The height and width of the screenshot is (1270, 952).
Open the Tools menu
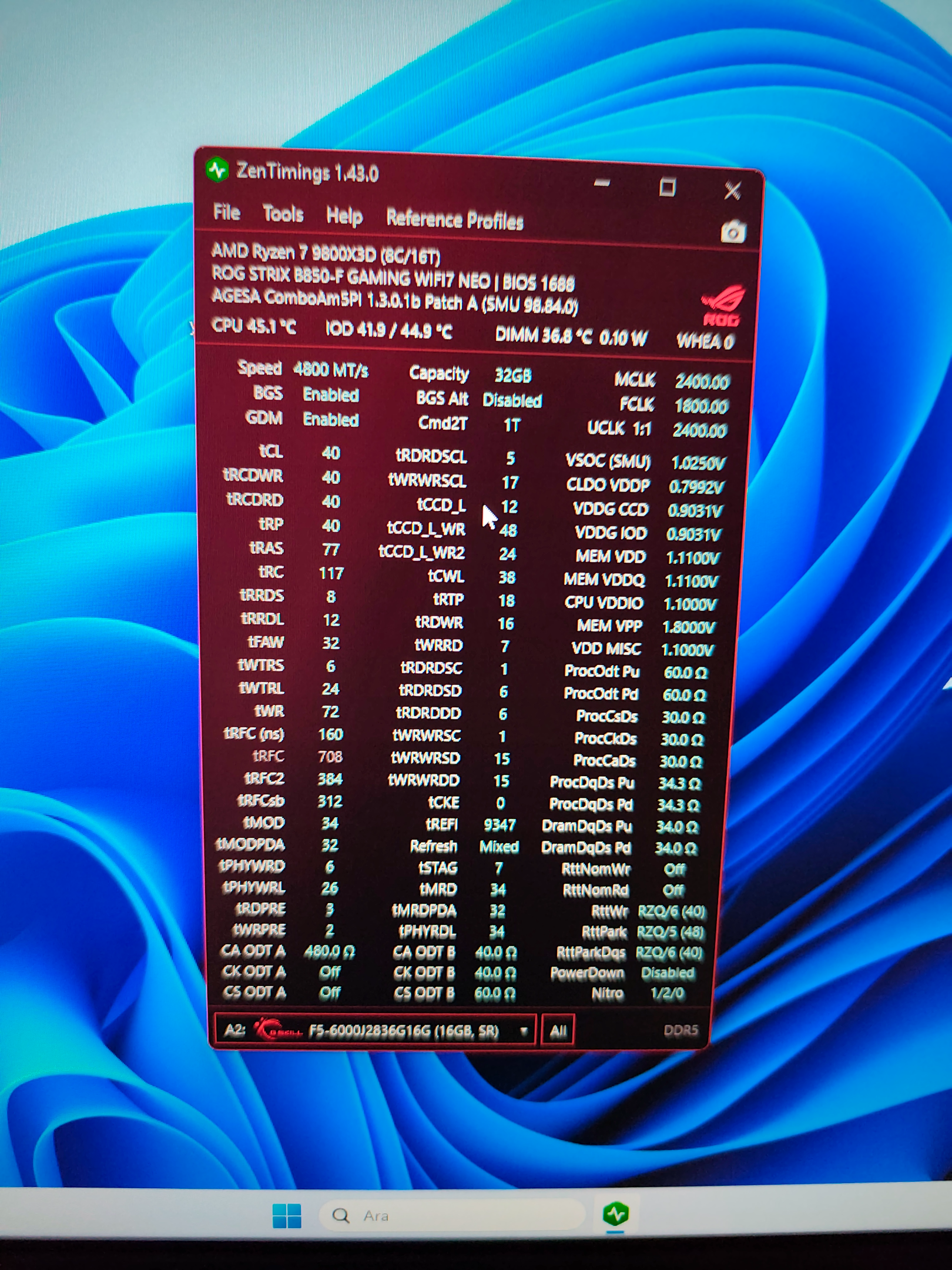[283, 214]
